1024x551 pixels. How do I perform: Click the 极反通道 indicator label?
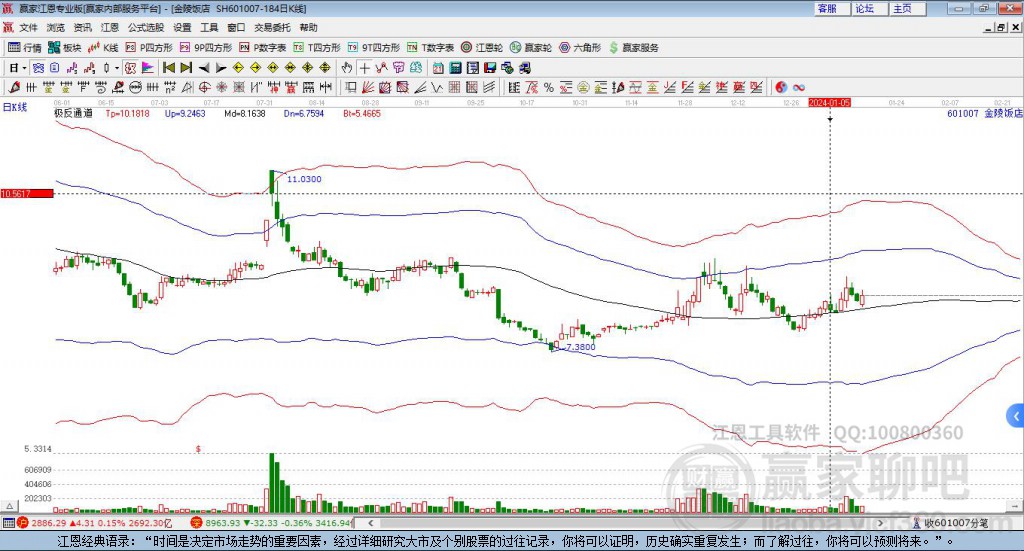[72, 113]
